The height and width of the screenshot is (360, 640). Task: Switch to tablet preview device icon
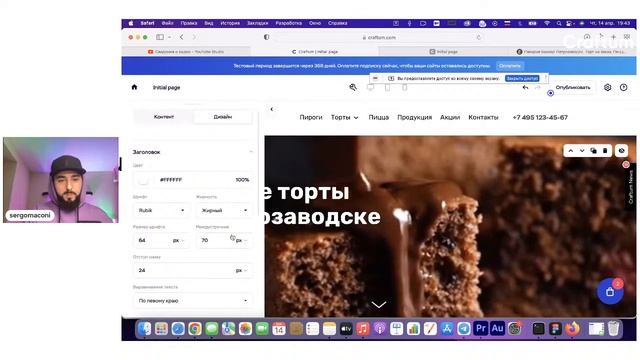tap(387, 87)
